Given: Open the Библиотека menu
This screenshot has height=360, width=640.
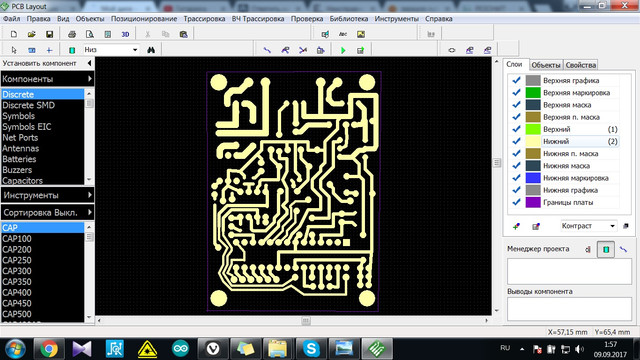Looking at the screenshot, I should pyautogui.click(x=349, y=19).
